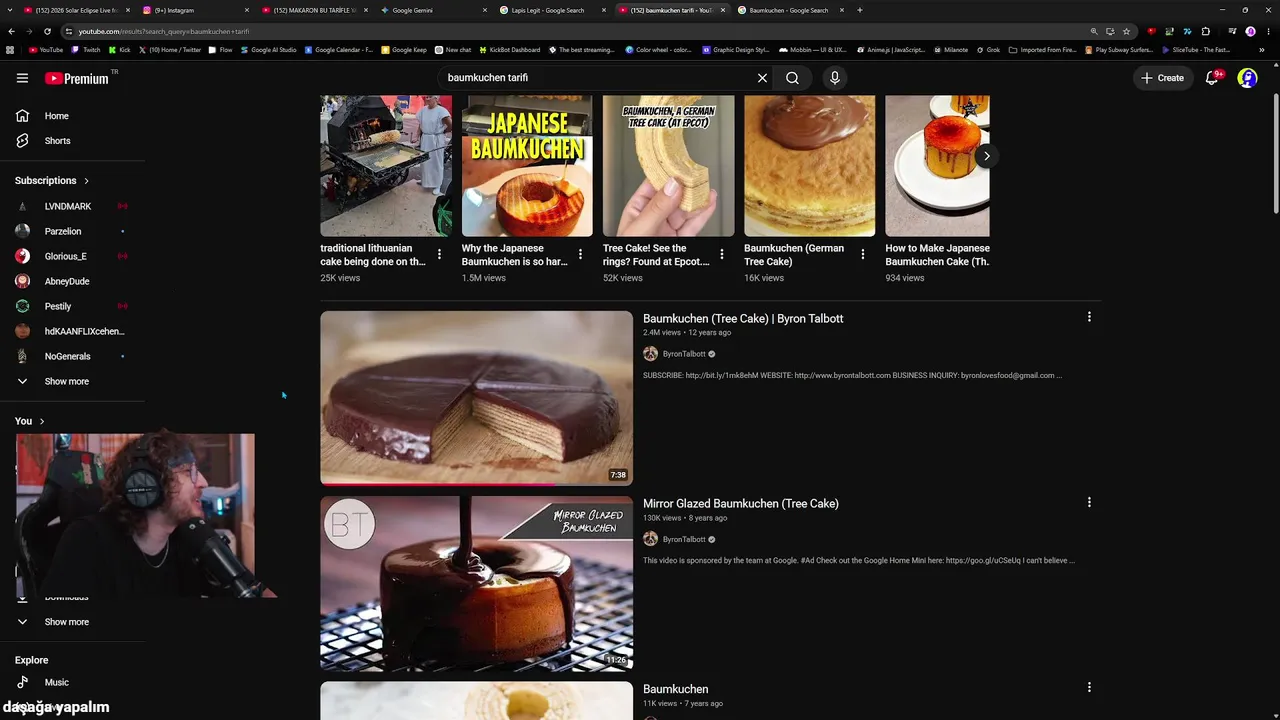The height and width of the screenshot is (720, 1280).
Task: Close the baumkuchen tarifi YouTube tab
Action: tap(722, 10)
